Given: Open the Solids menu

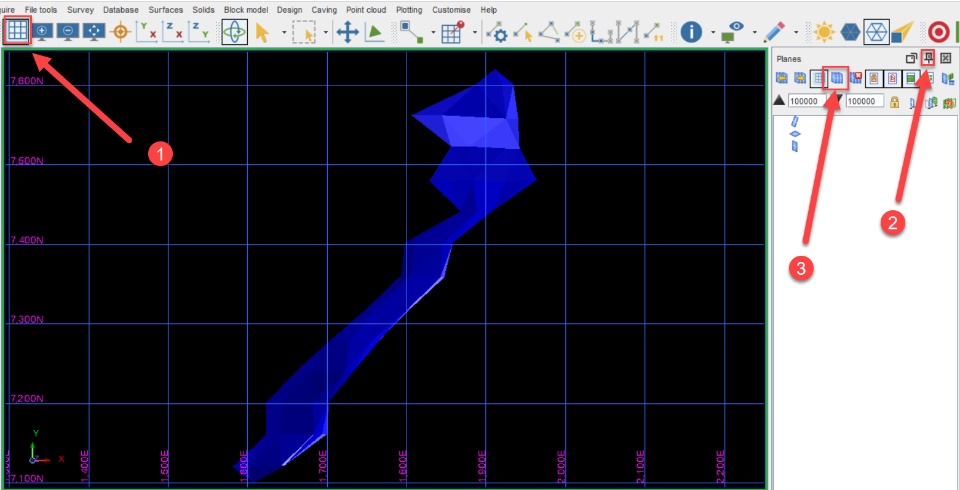Looking at the screenshot, I should 203,10.
